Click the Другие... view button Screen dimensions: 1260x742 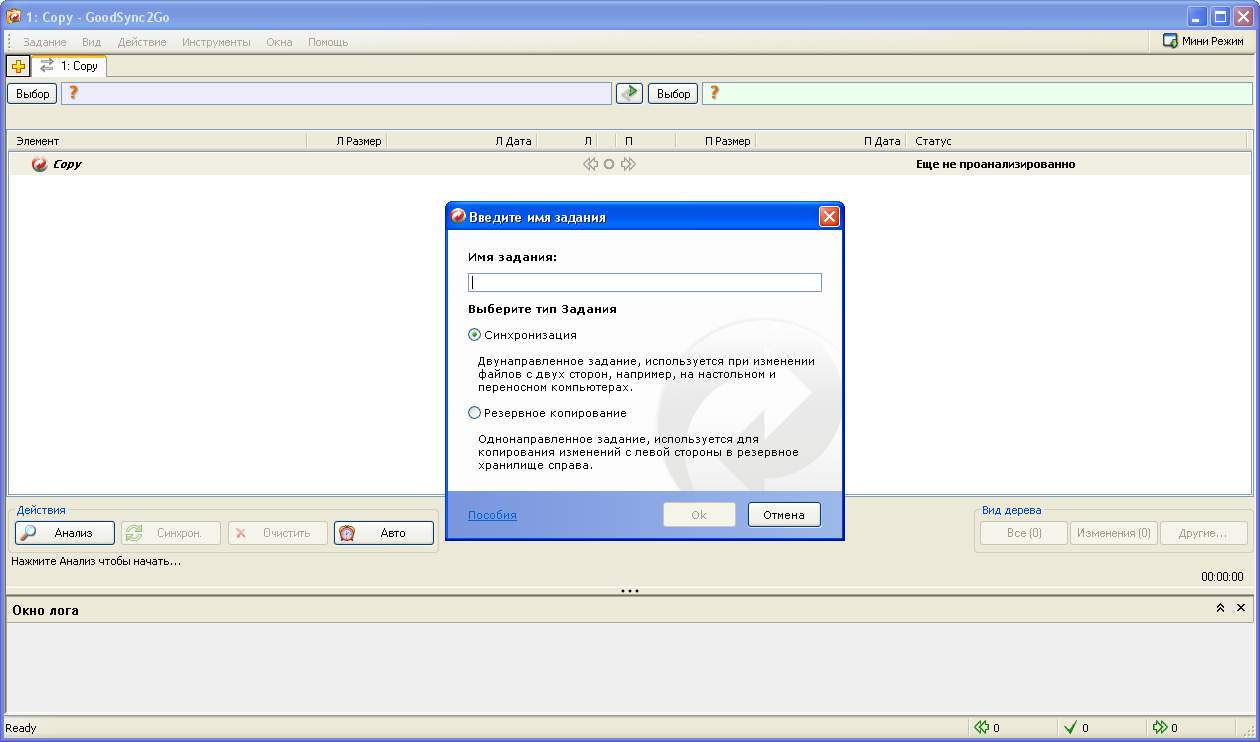pos(1204,533)
